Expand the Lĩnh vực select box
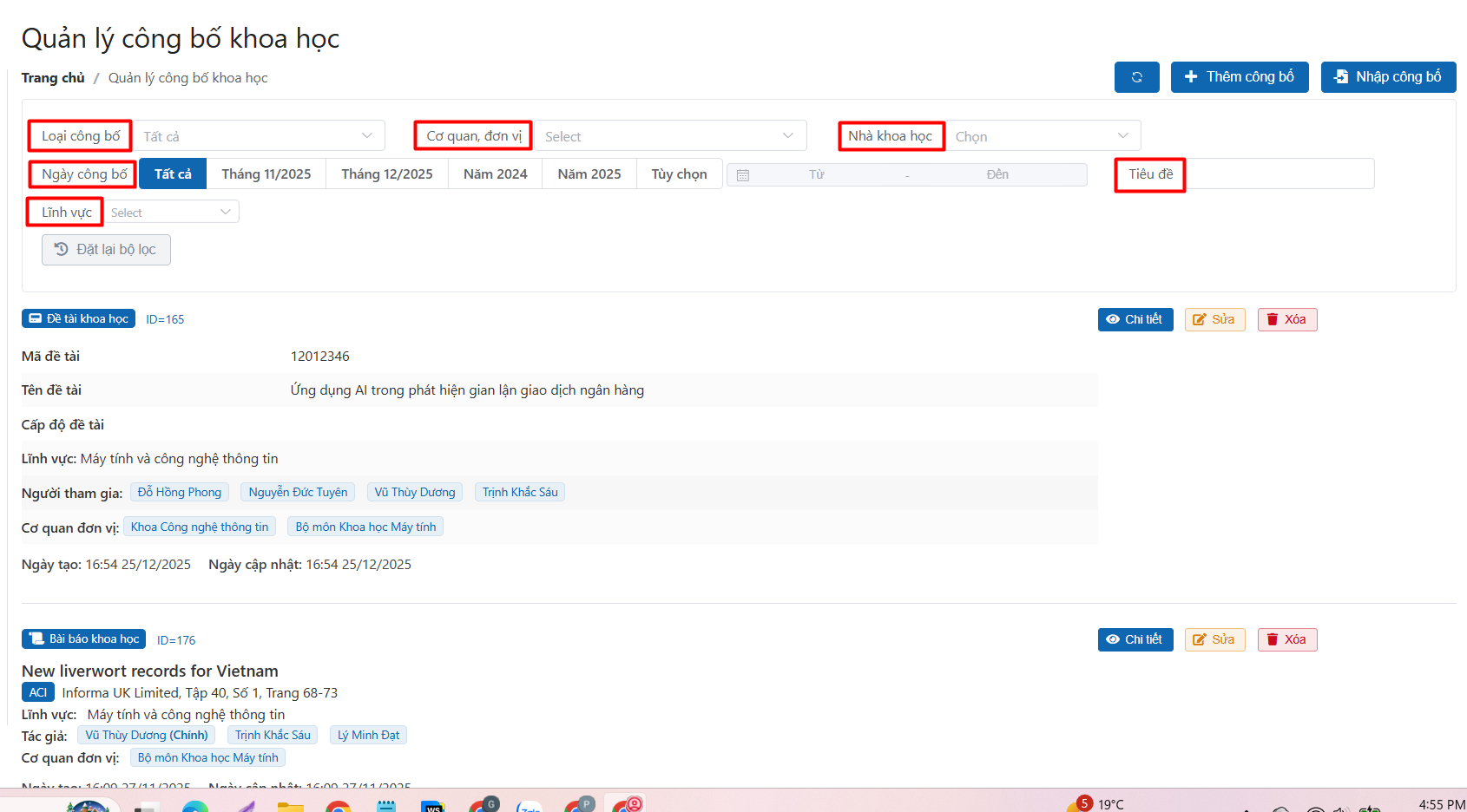 coord(171,213)
